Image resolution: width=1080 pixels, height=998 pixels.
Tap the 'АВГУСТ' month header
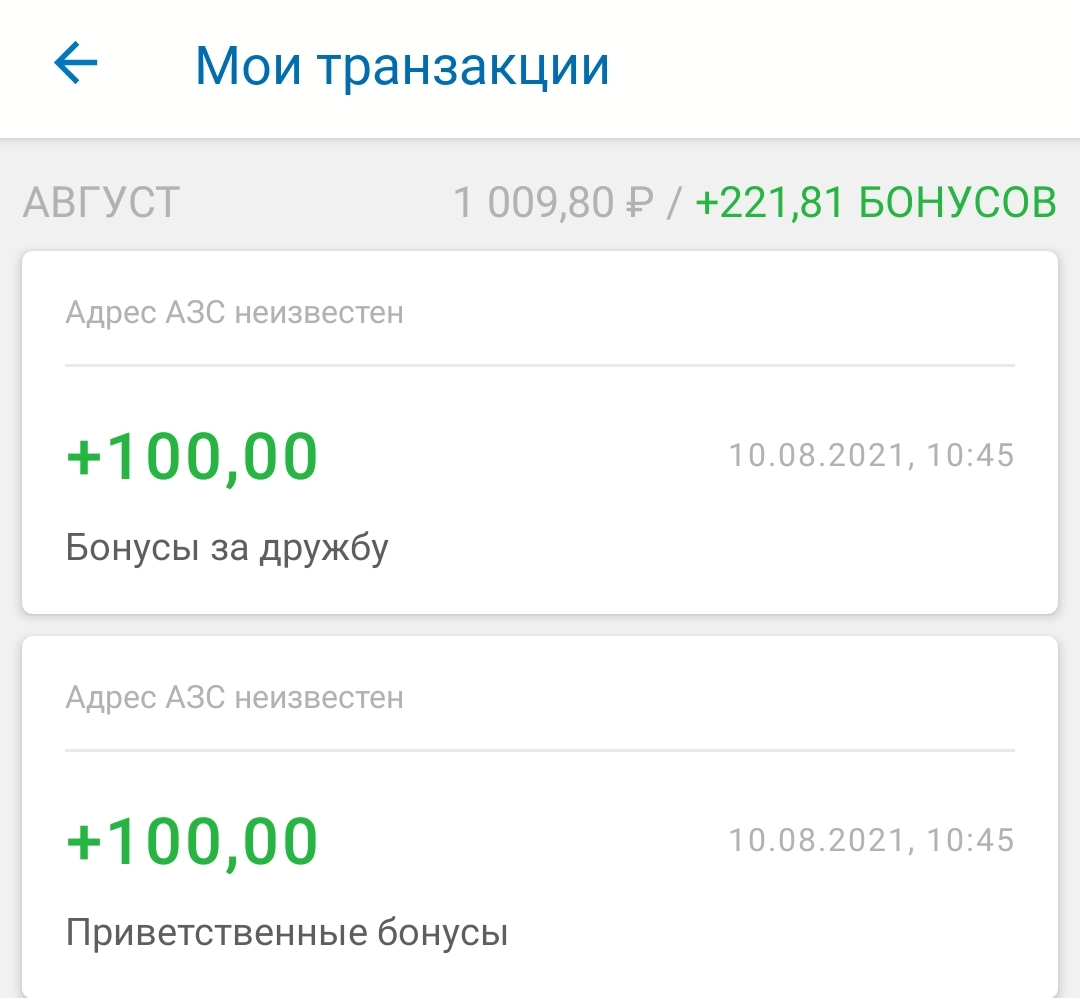(101, 202)
